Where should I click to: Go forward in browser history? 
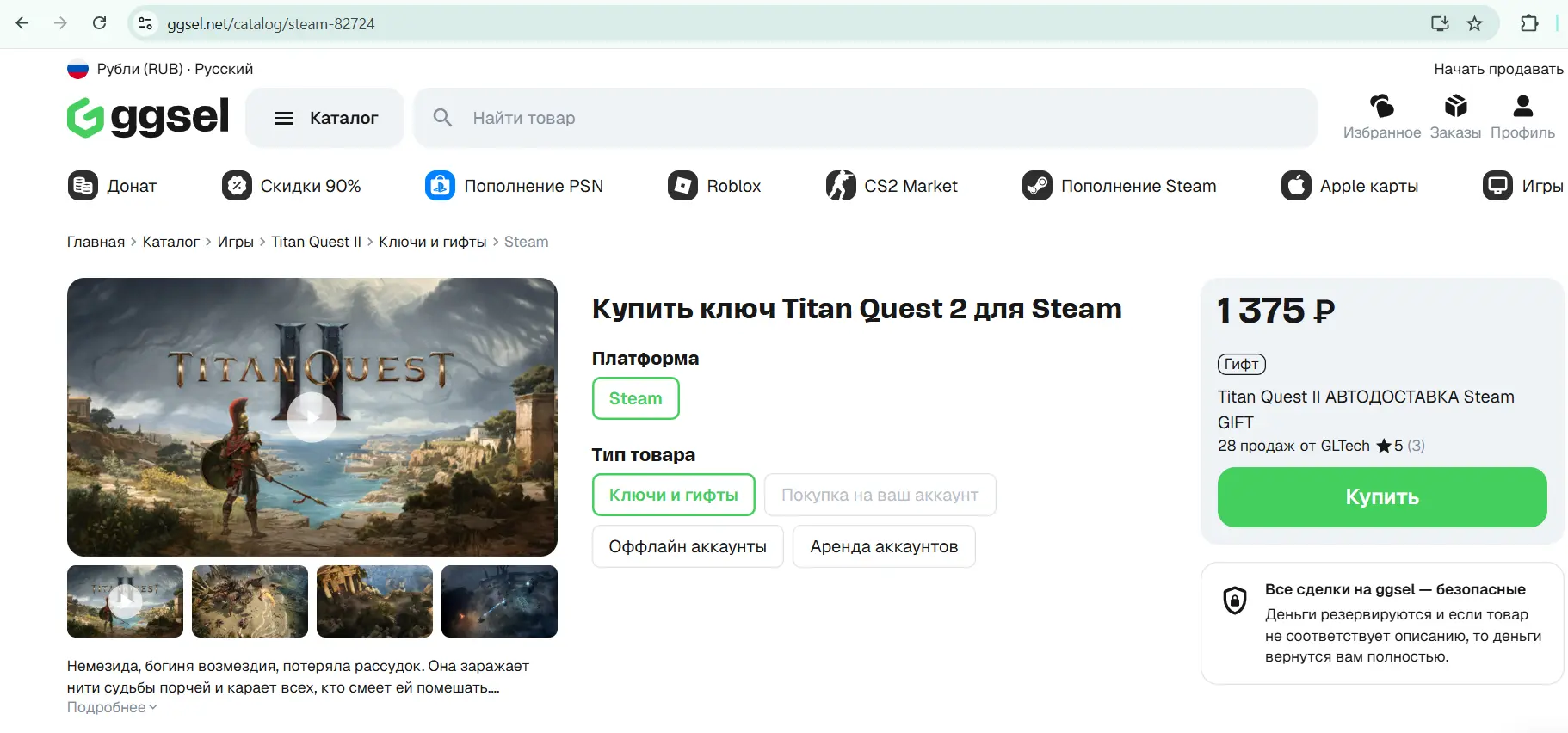point(60,23)
